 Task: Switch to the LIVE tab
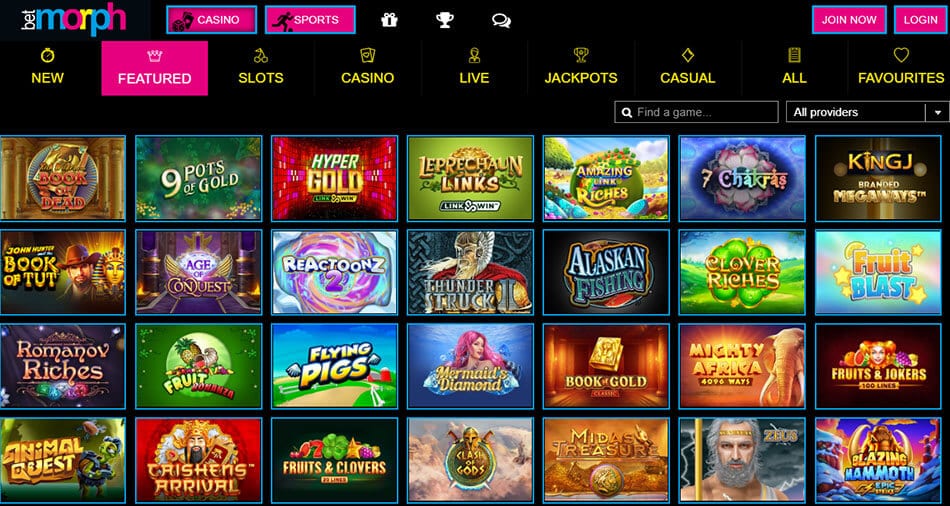click(x=474, y=68)
